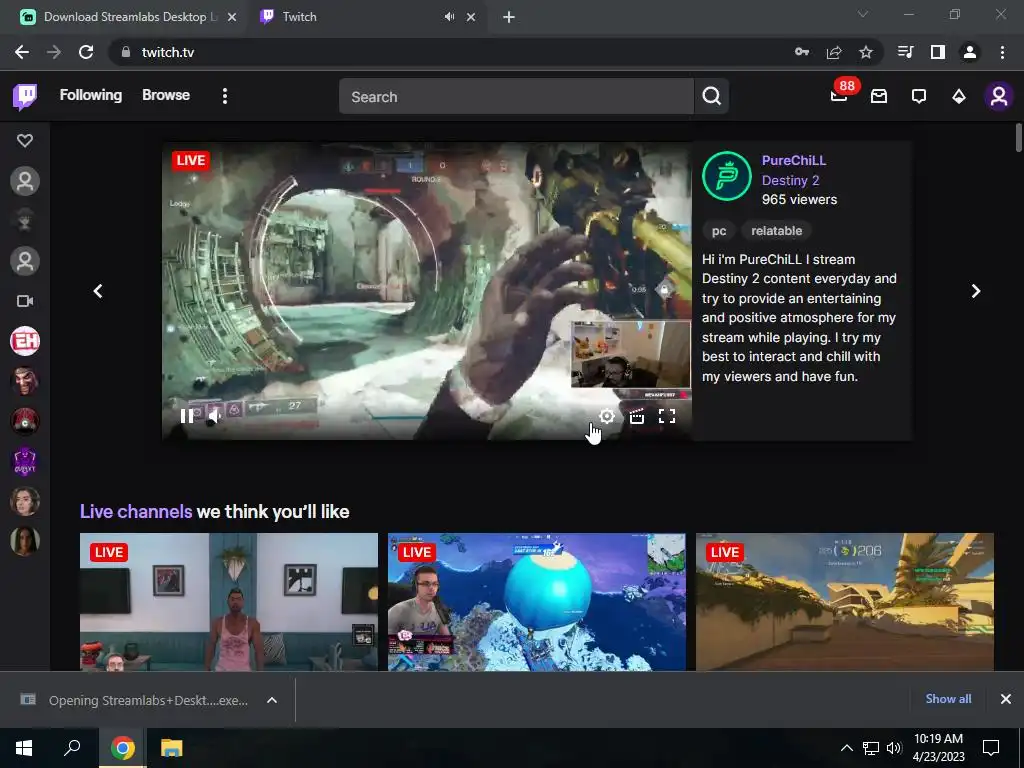Screen dimensions: 1024x768
Task: Open the Destiny 2 category link
Action: 790,180
